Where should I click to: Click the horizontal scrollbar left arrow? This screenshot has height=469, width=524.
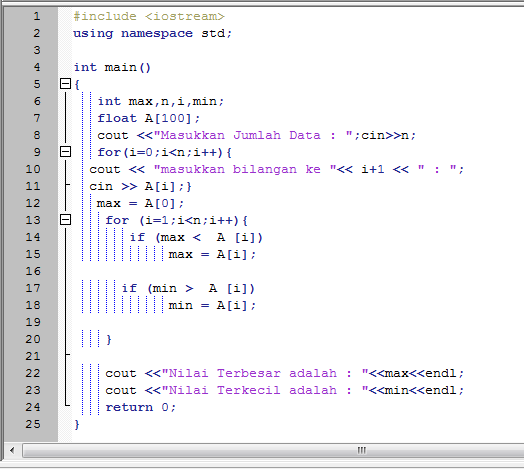pos(12,450)
